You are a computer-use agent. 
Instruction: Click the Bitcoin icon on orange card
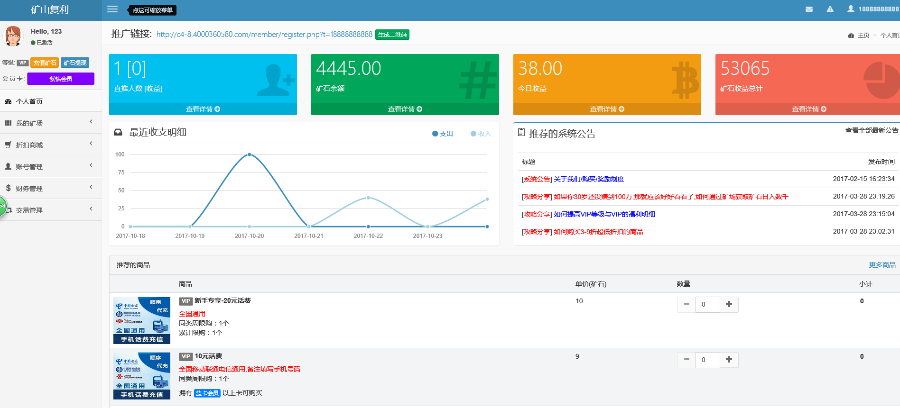(685, 78)
